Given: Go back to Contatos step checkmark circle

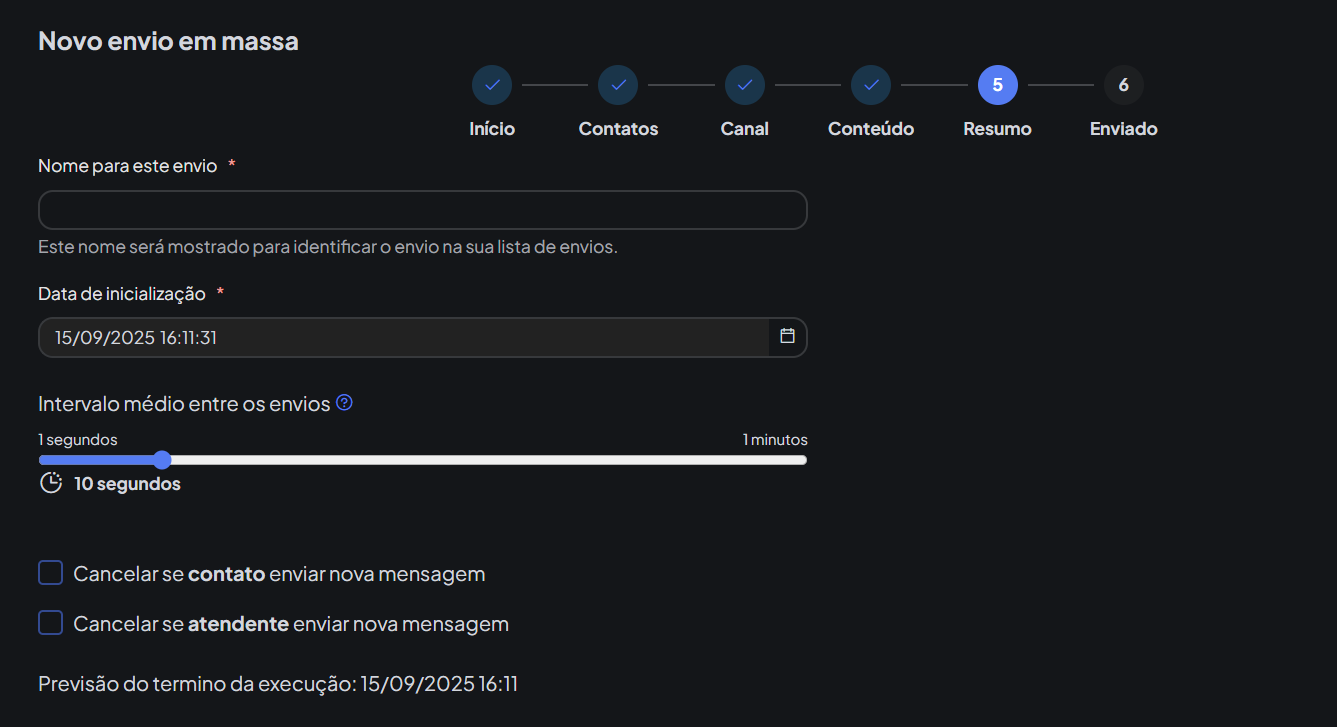Looking at the screenshot, I should [618, 85].
